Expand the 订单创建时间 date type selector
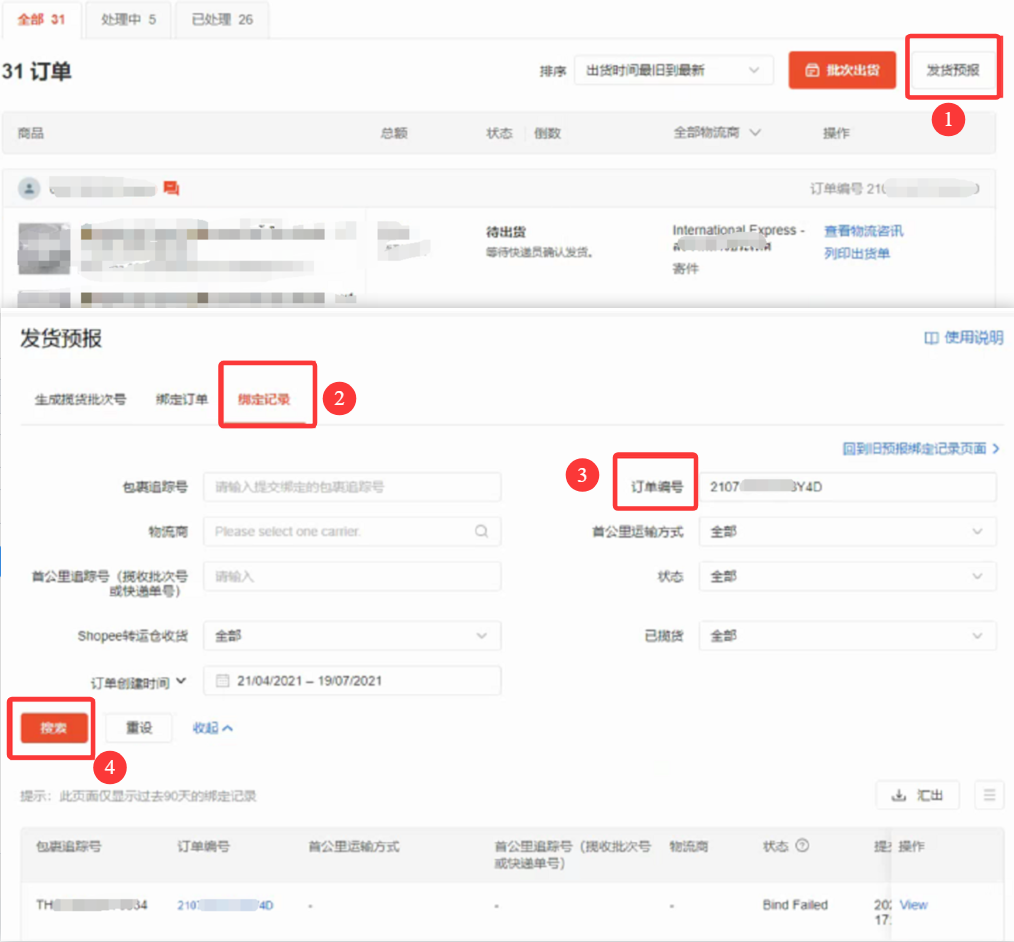1014x942 pixels. (x=138, y=682)
